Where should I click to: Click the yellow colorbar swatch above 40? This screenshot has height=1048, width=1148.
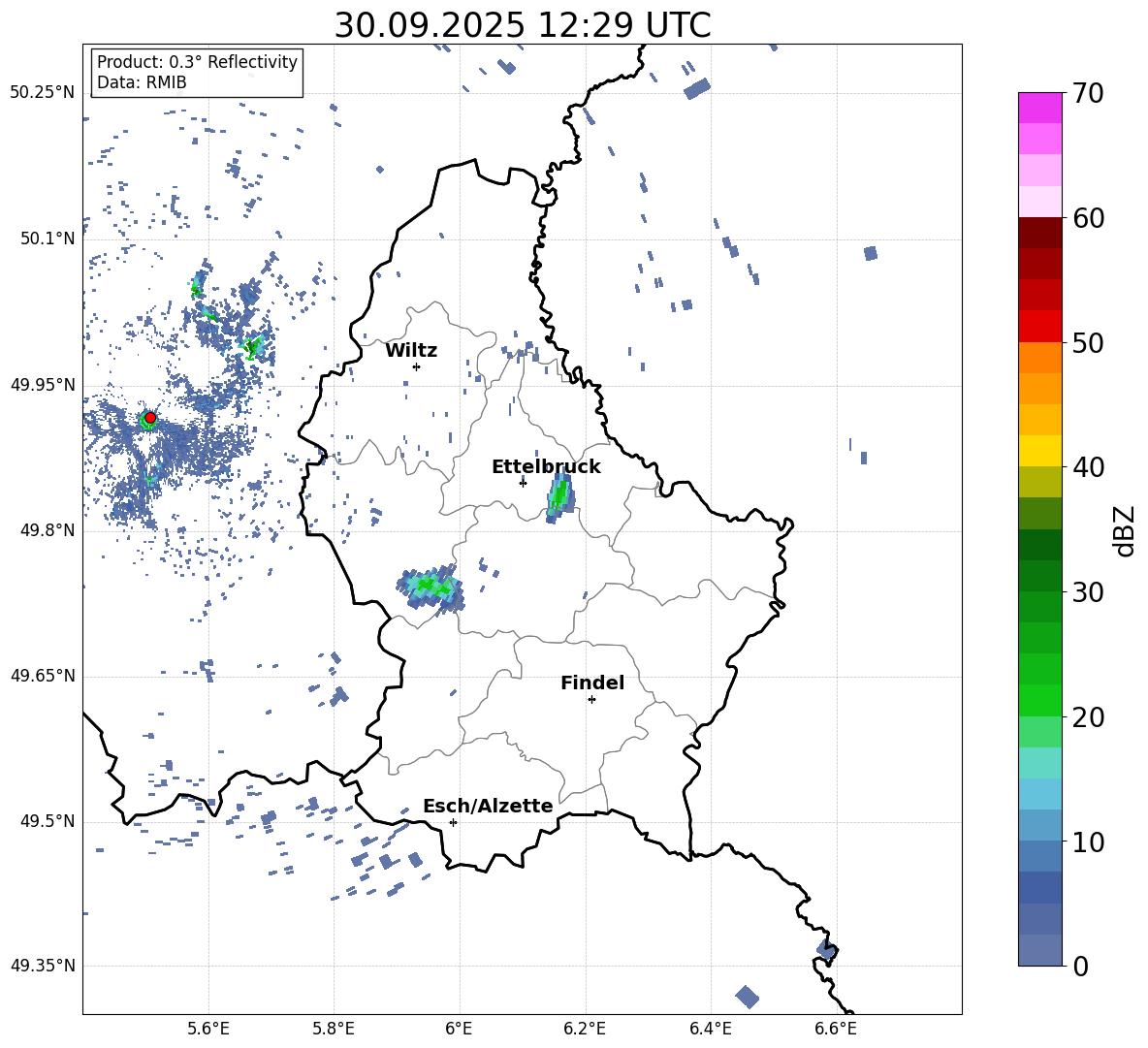pos(1039,452)
